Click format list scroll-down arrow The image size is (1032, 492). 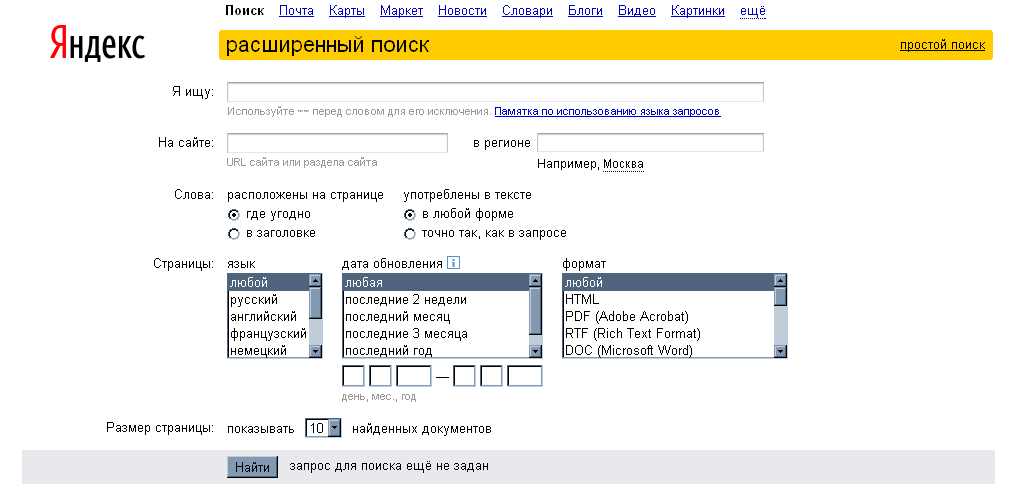[780, 351]
